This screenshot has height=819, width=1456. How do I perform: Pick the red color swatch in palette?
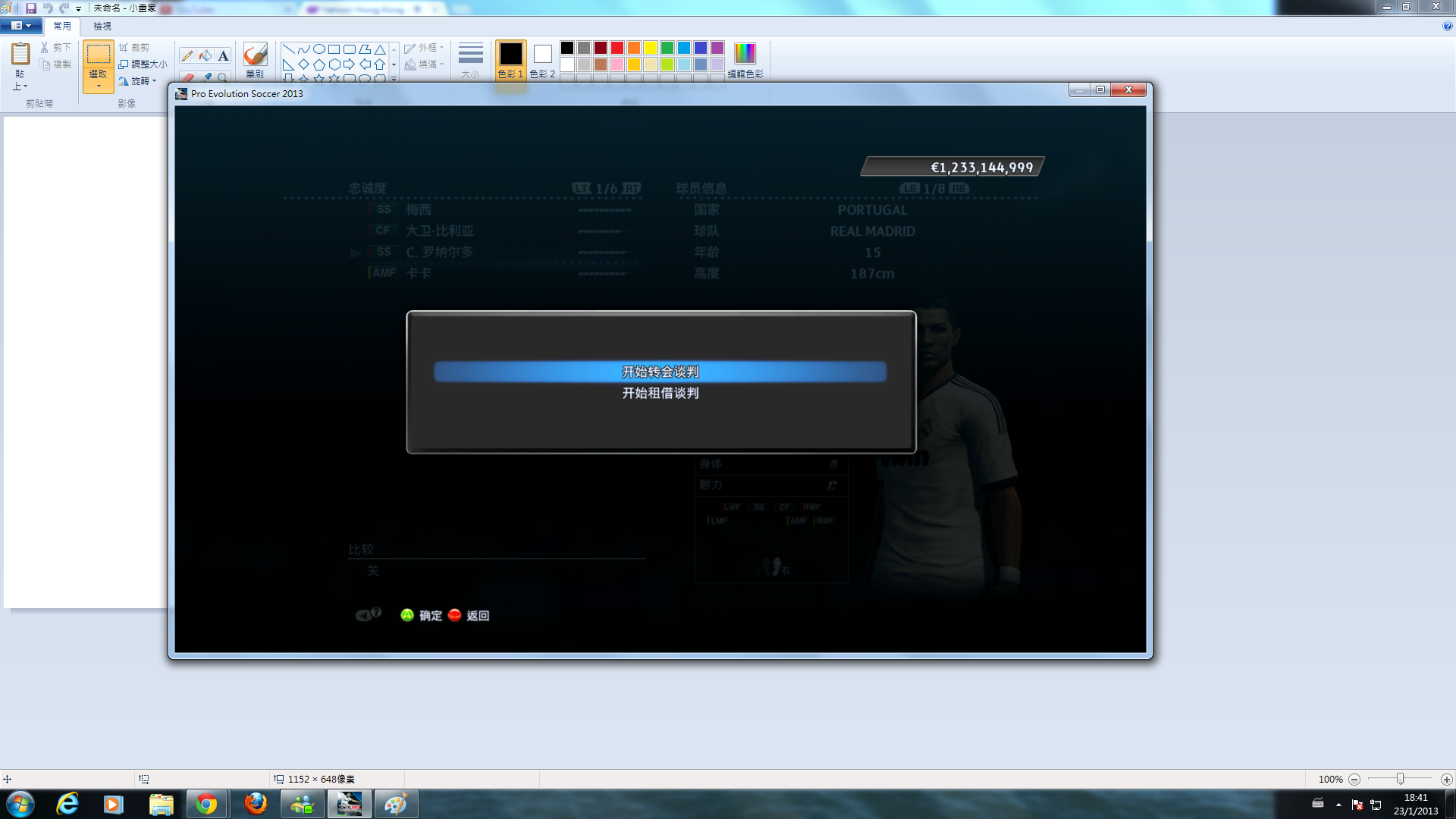(x=617, y=48)
